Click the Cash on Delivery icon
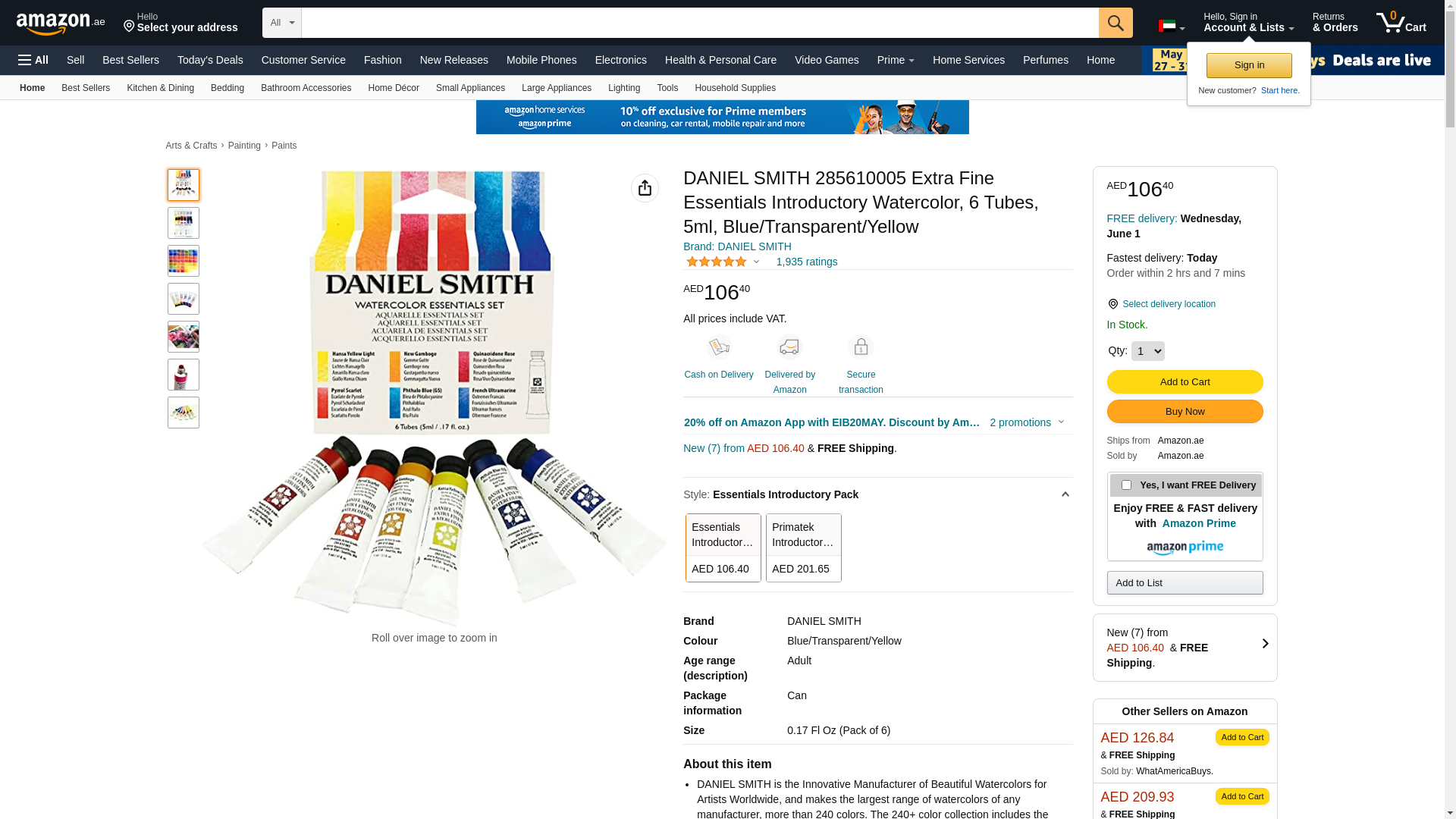1456x819 pixels. [719, 347]
